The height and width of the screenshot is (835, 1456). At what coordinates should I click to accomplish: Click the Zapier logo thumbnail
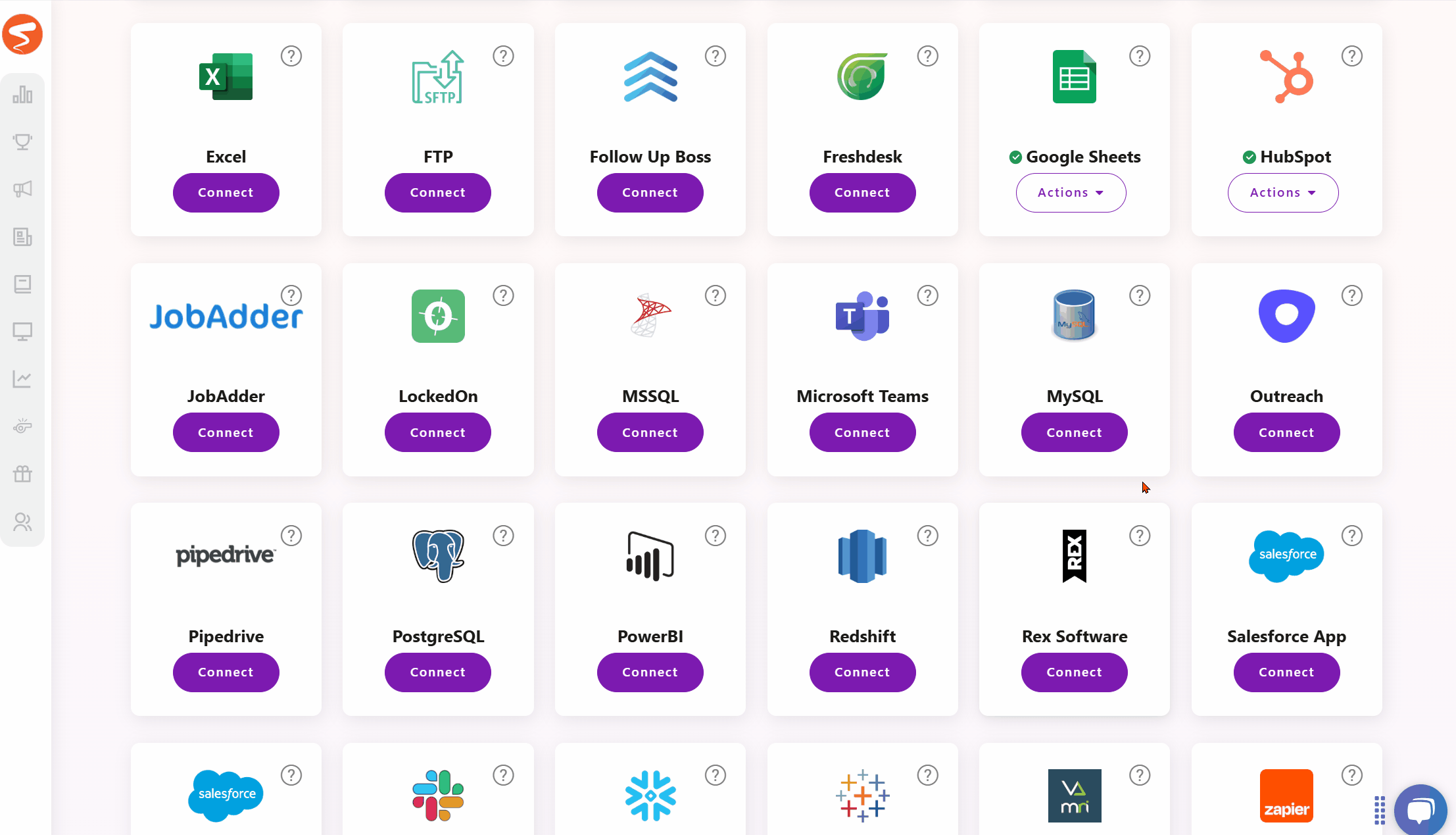[x=1286, y=796]
